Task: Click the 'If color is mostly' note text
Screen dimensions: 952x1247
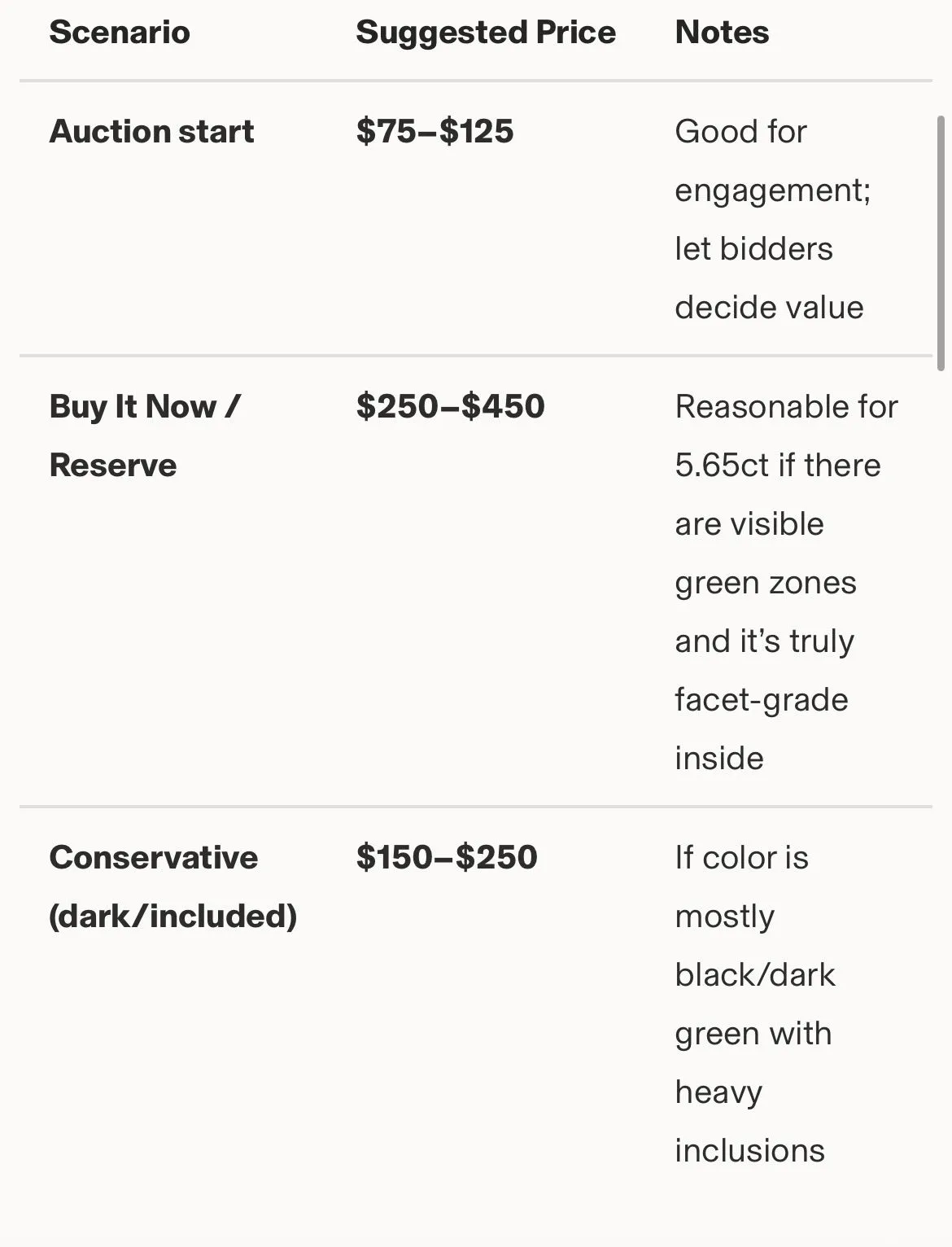Action: 741,886
